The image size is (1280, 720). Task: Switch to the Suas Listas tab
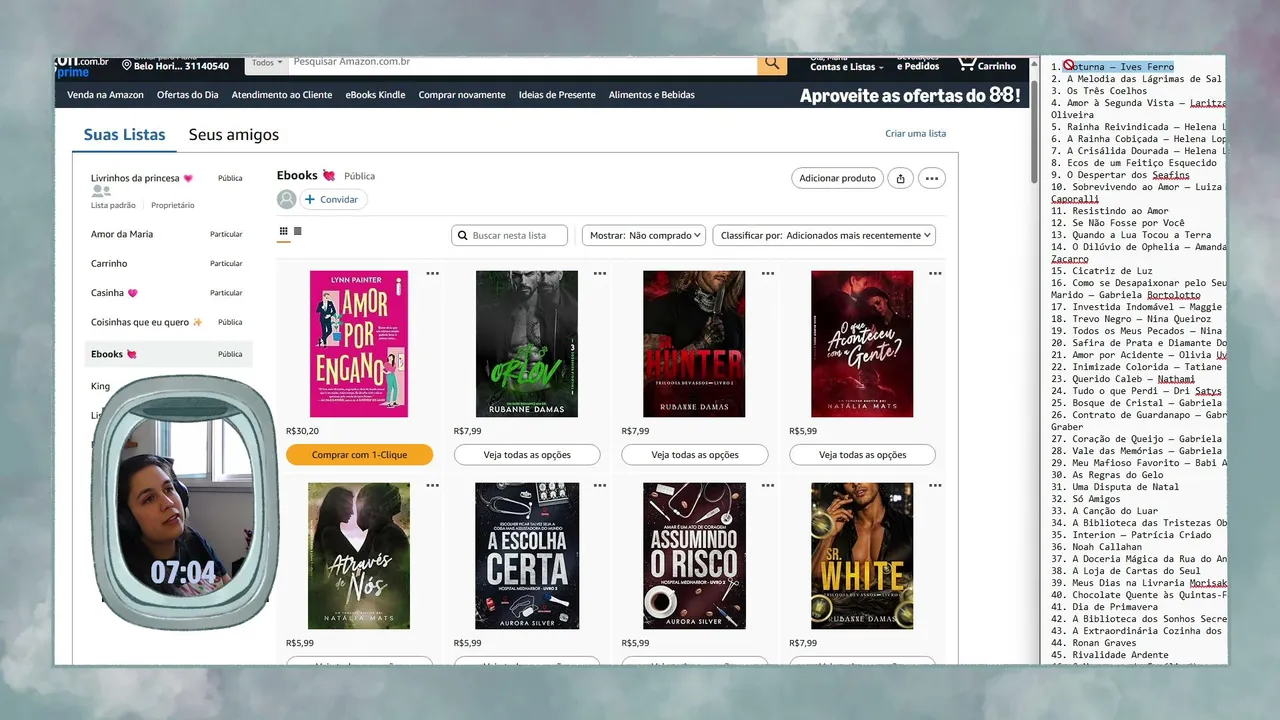click(x=124, y=135)
